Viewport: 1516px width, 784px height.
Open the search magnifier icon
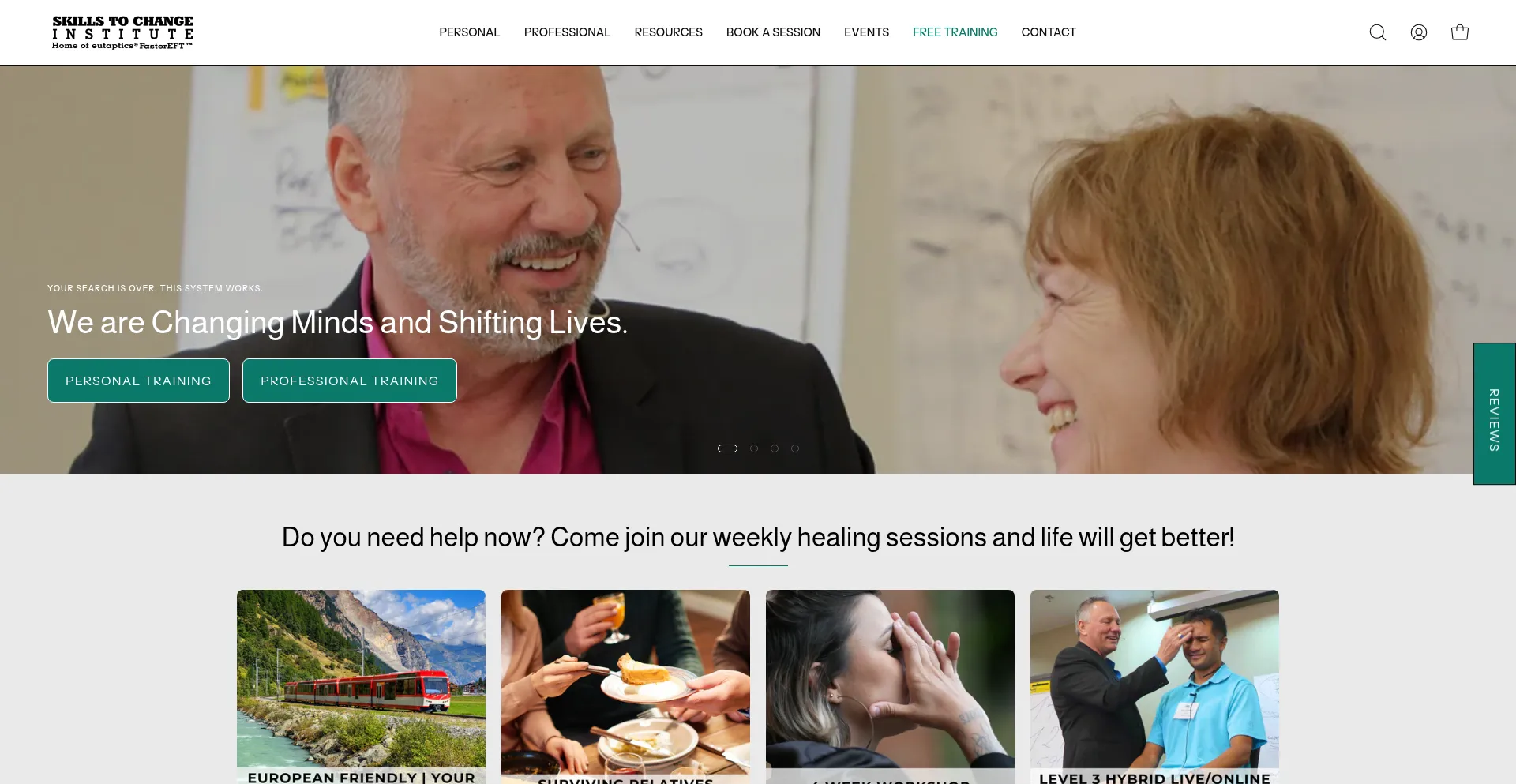1378,32
